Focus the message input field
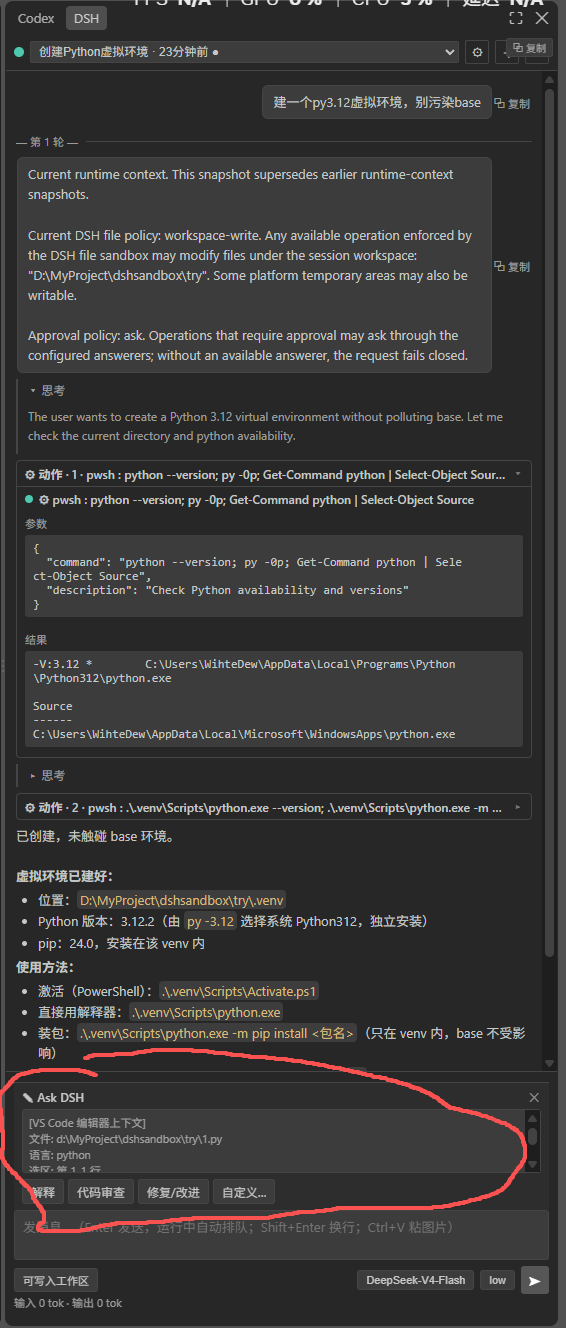This screenshot has height=1328, width=566. (281, 1234)
